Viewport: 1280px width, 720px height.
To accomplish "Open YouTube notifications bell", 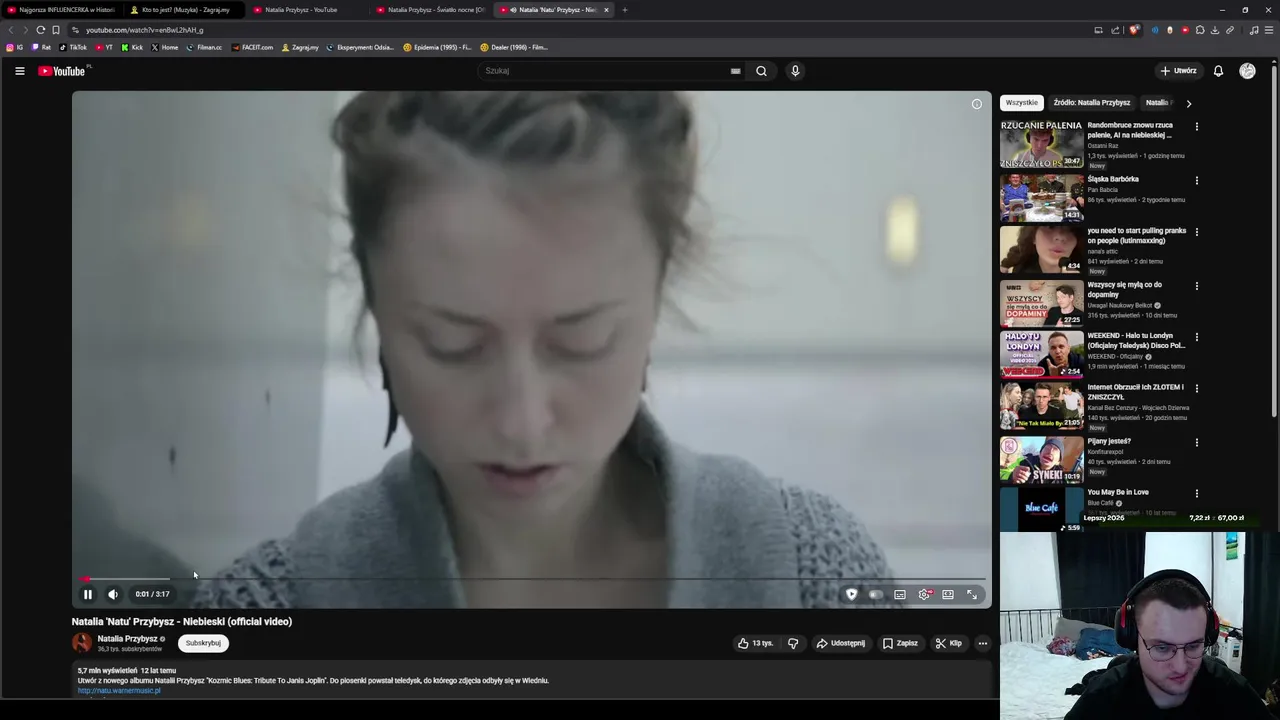I will coord(1218,71).
